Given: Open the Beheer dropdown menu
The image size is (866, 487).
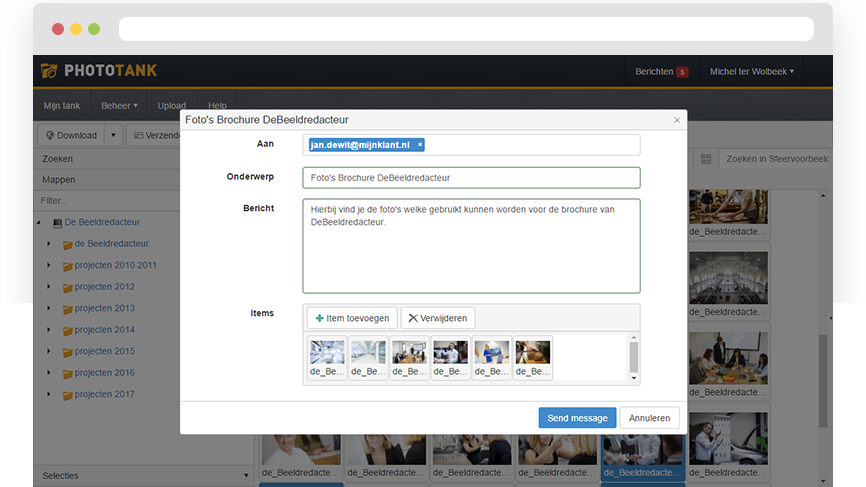Looking at the screenshot, I should (119, 105).
